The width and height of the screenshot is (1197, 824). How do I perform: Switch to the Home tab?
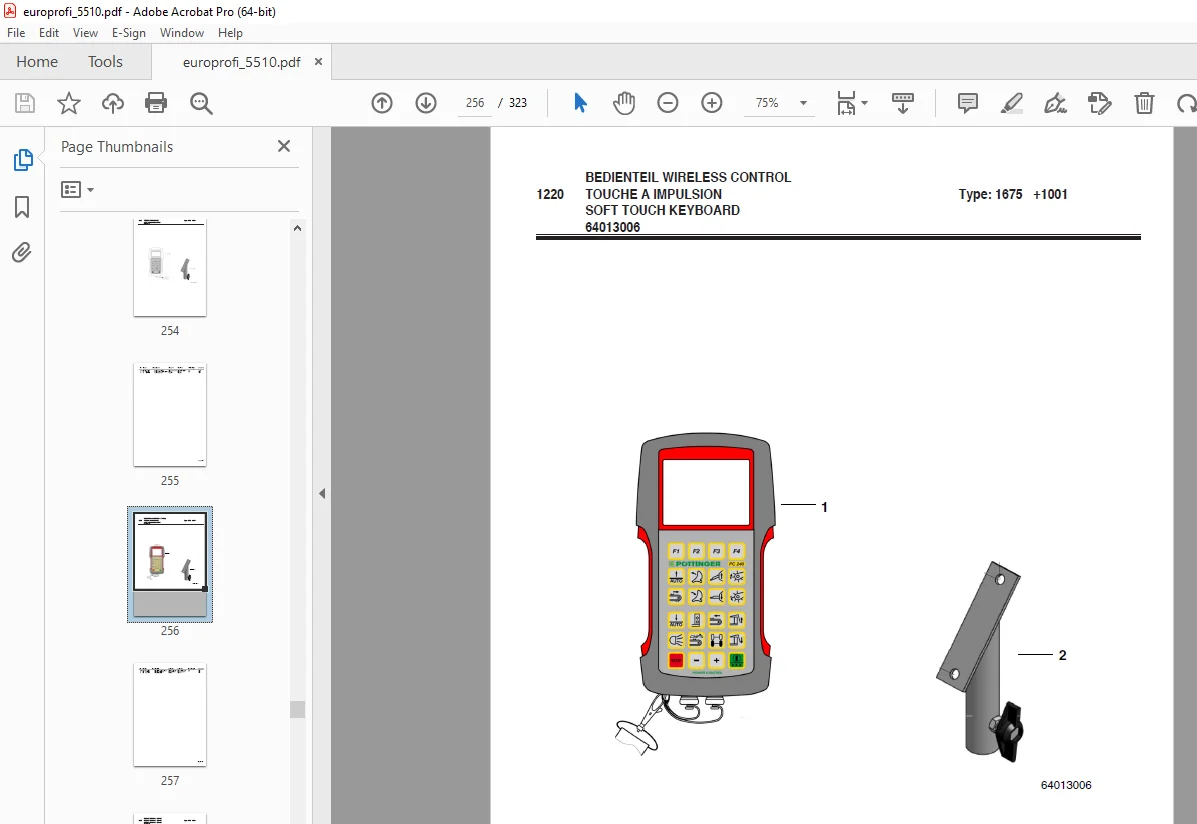point(37,62)
